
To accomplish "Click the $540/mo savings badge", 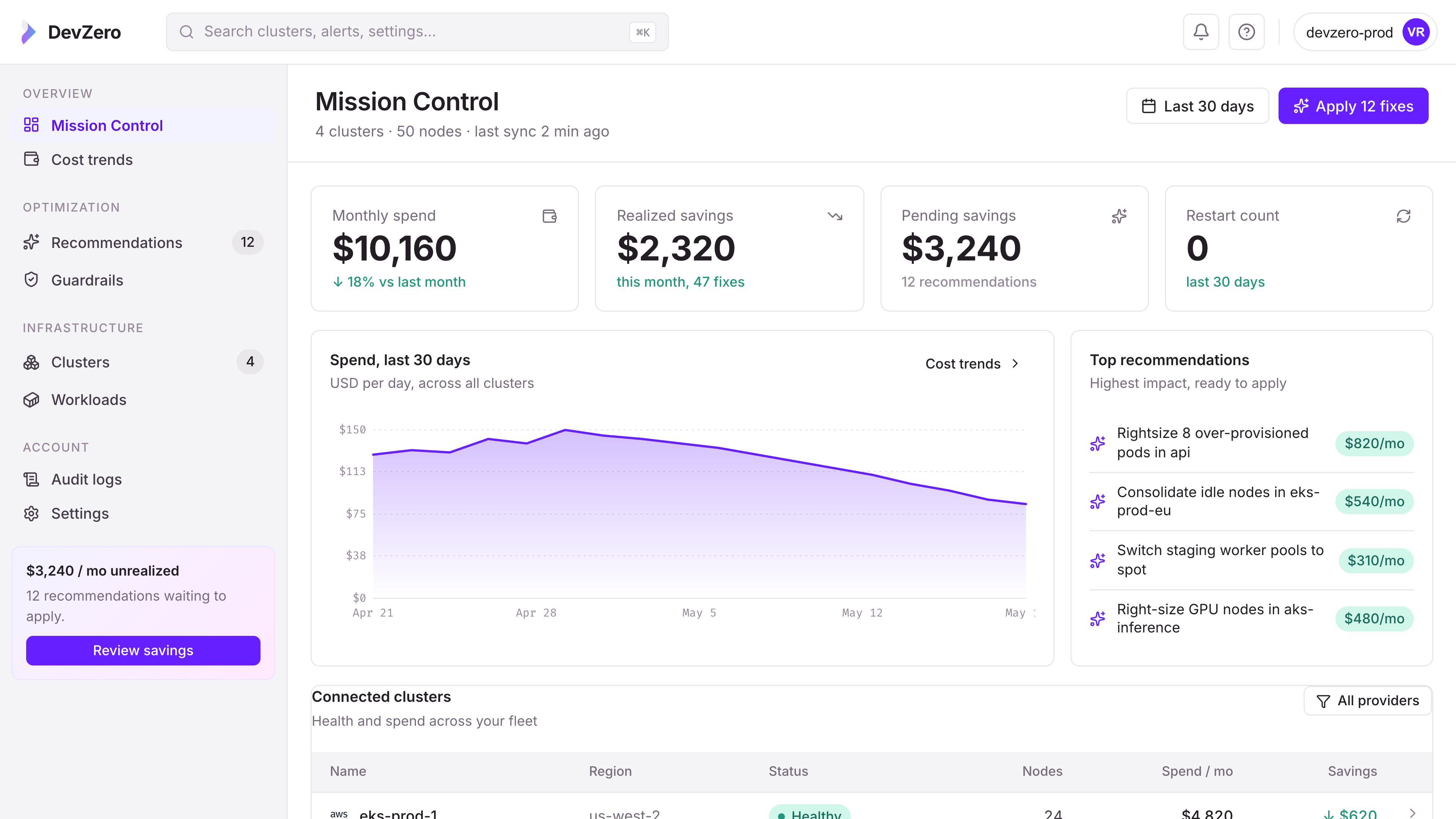I will pyautogui.click(x=1374, y=501).
